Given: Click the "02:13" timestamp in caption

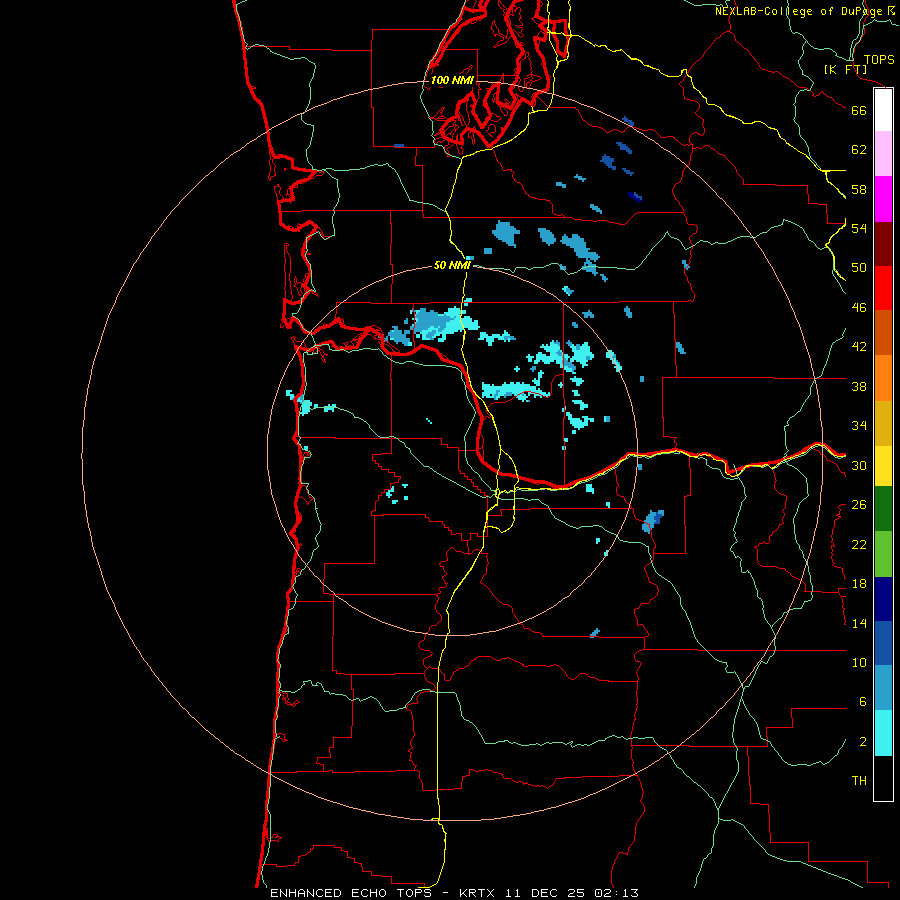Looking at the screenshot, I should [x=616, y=893].
